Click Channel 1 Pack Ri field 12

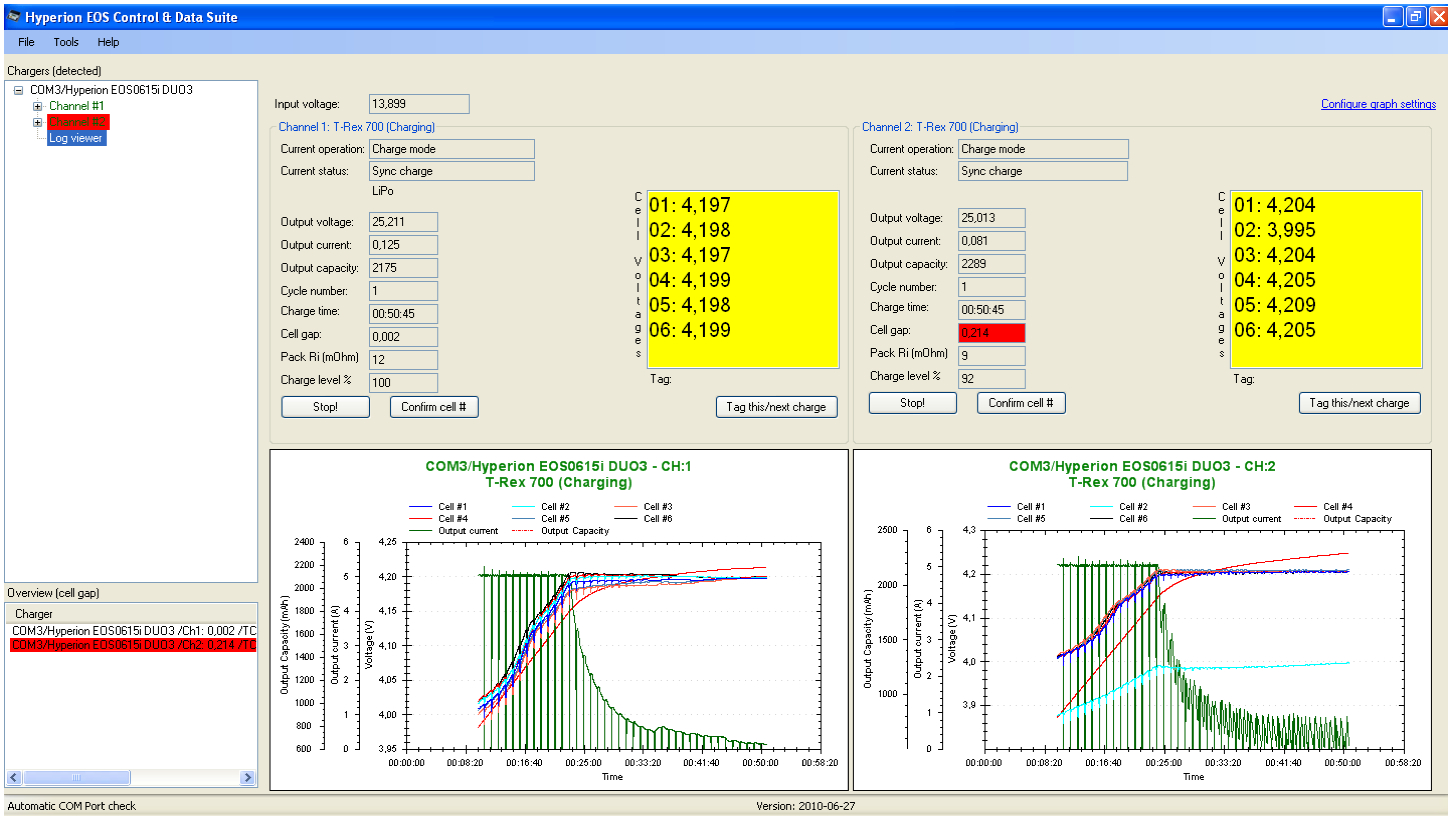(403, 360)
